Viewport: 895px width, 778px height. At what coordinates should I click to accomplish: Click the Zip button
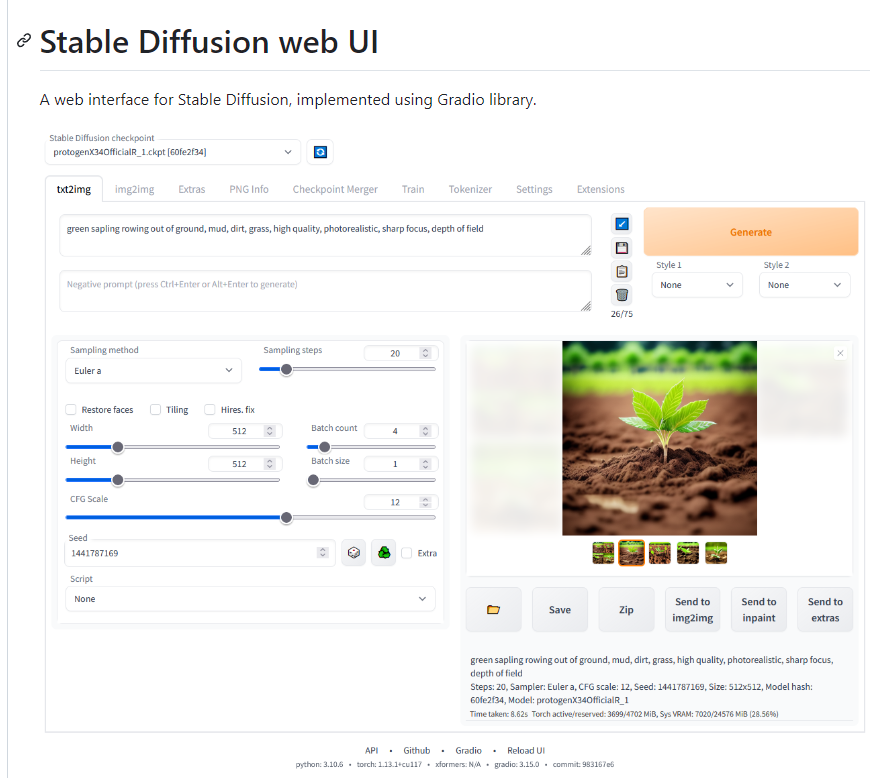pos(626,610)
